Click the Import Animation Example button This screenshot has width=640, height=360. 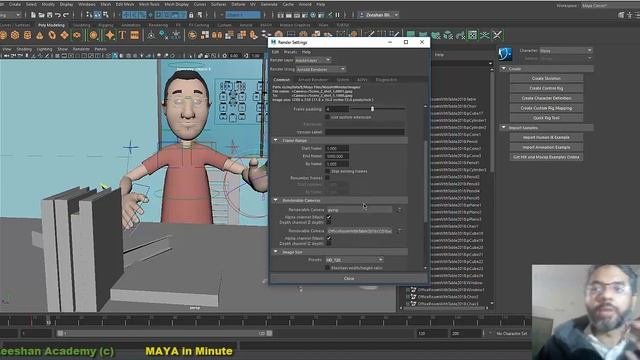point(546,147)
